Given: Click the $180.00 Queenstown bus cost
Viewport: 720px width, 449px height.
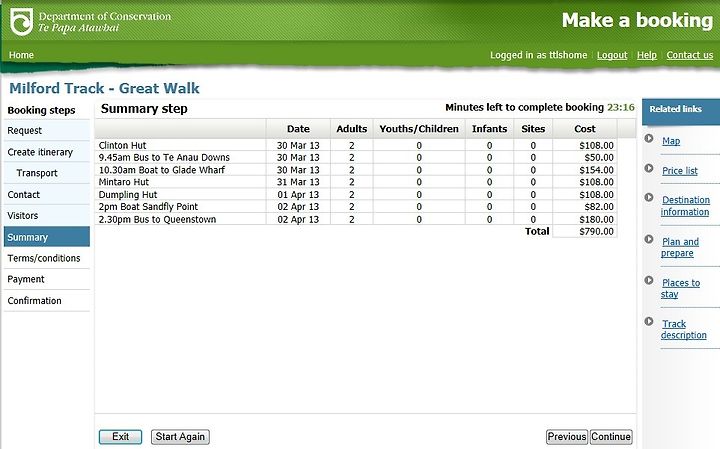Looking at the screenshot, I should pos(596,219).
